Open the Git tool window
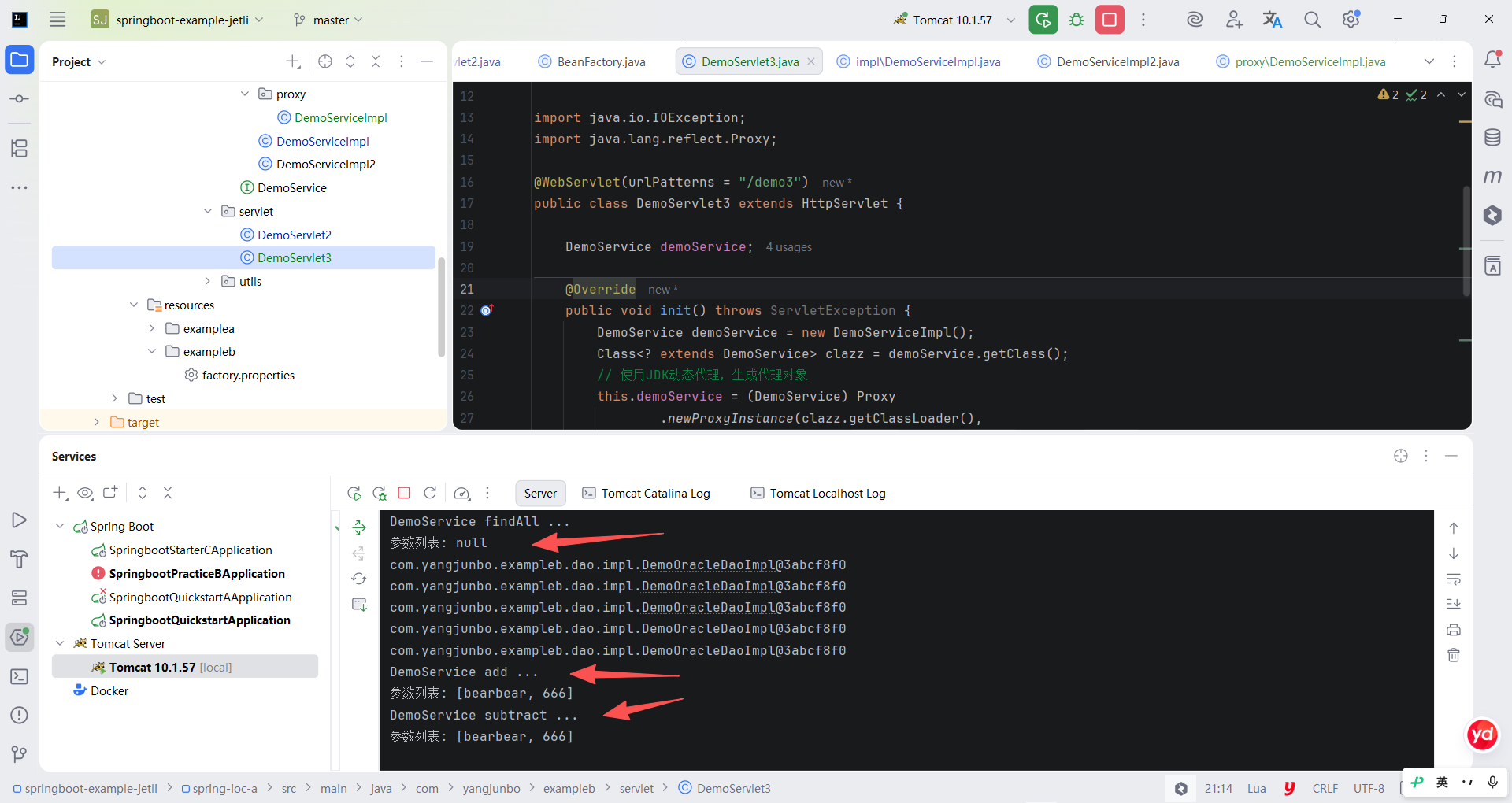This screenshot has height=803, width=1512. coord(20,754)
